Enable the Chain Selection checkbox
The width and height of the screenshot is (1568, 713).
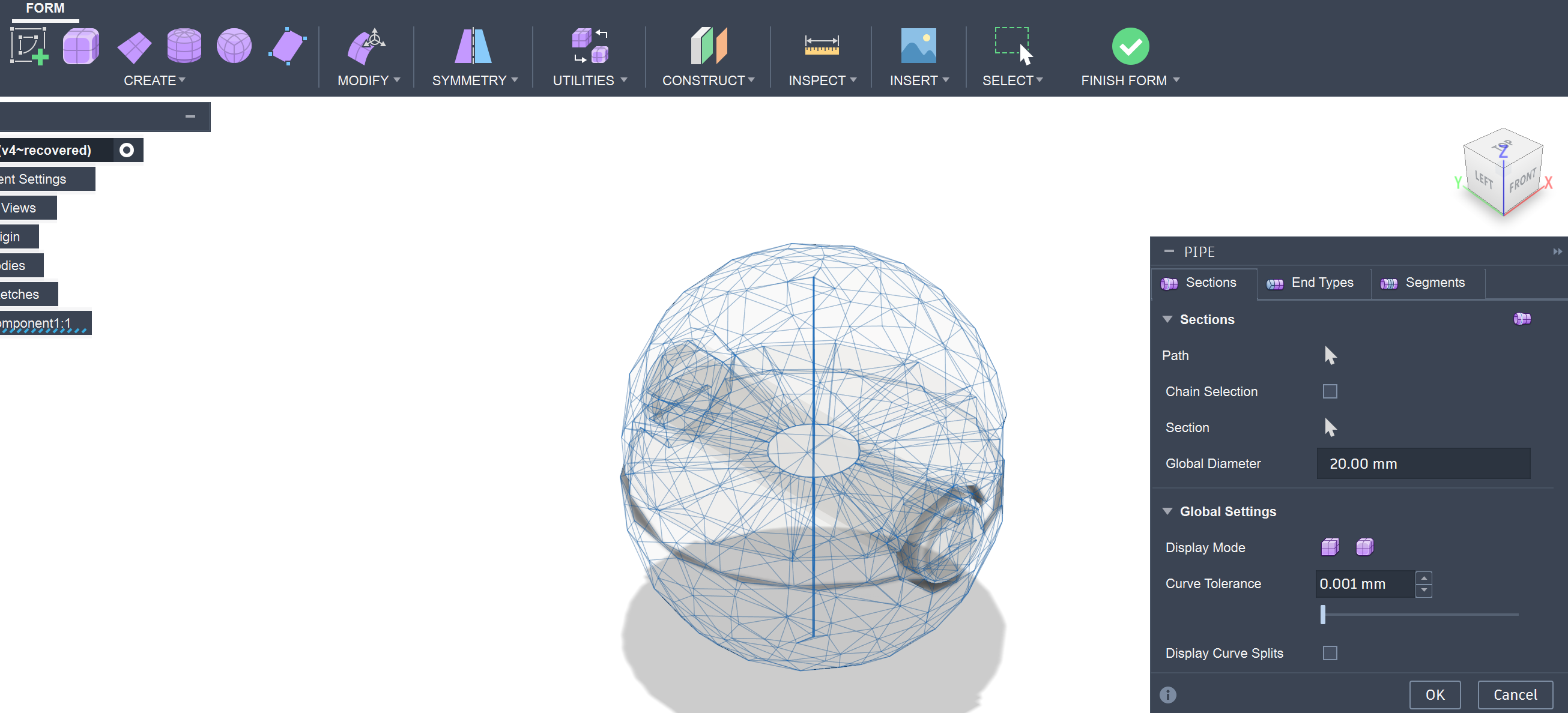(1330, 391)
